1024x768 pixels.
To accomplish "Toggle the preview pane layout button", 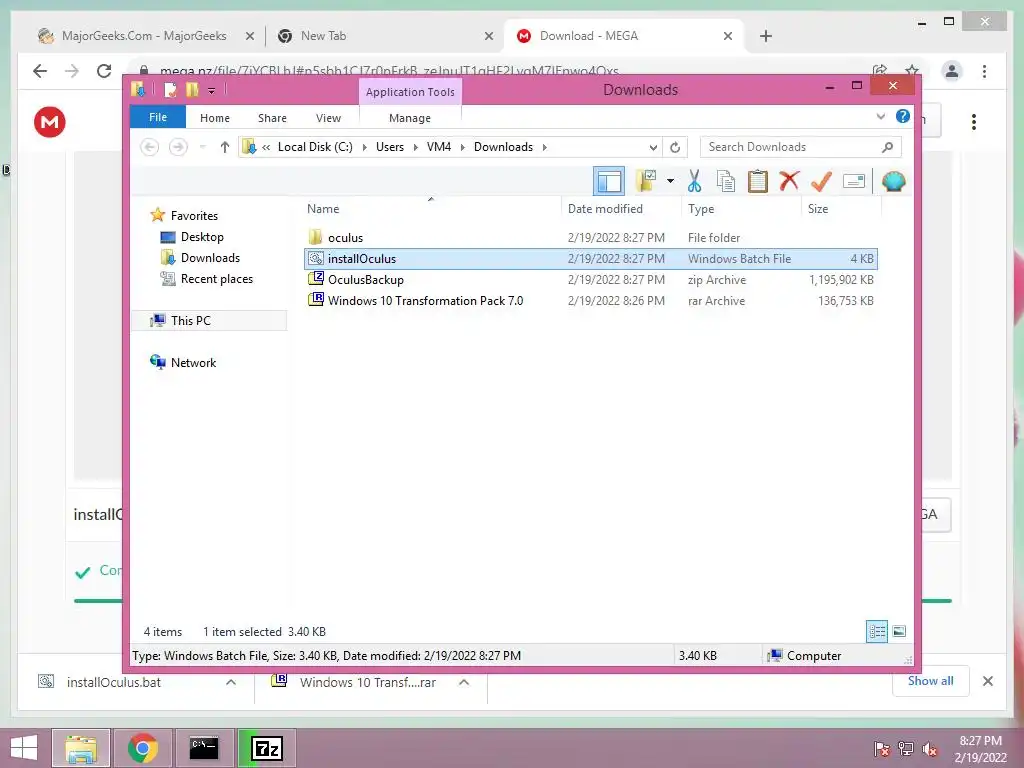I will 609,182.
